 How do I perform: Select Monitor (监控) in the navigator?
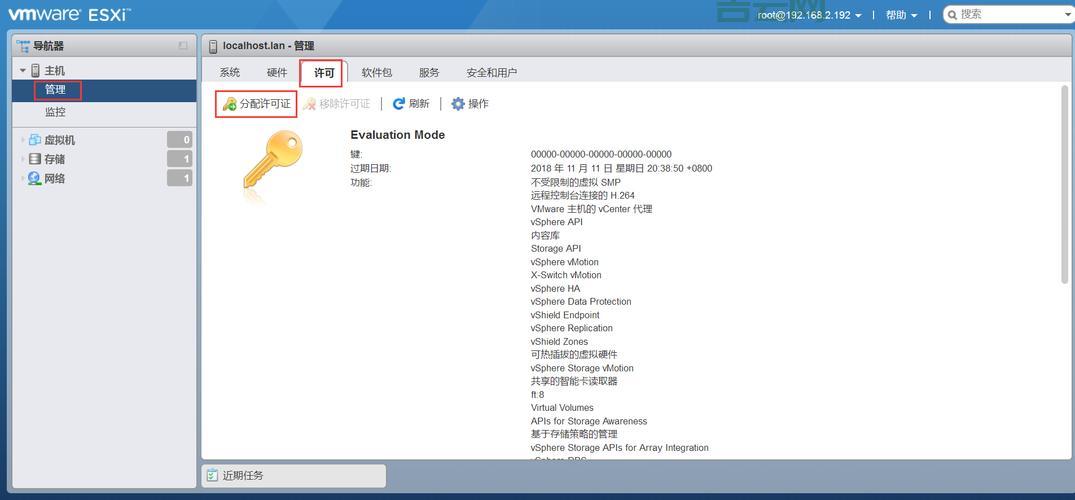pyautogui.click(x=55, y=112)
